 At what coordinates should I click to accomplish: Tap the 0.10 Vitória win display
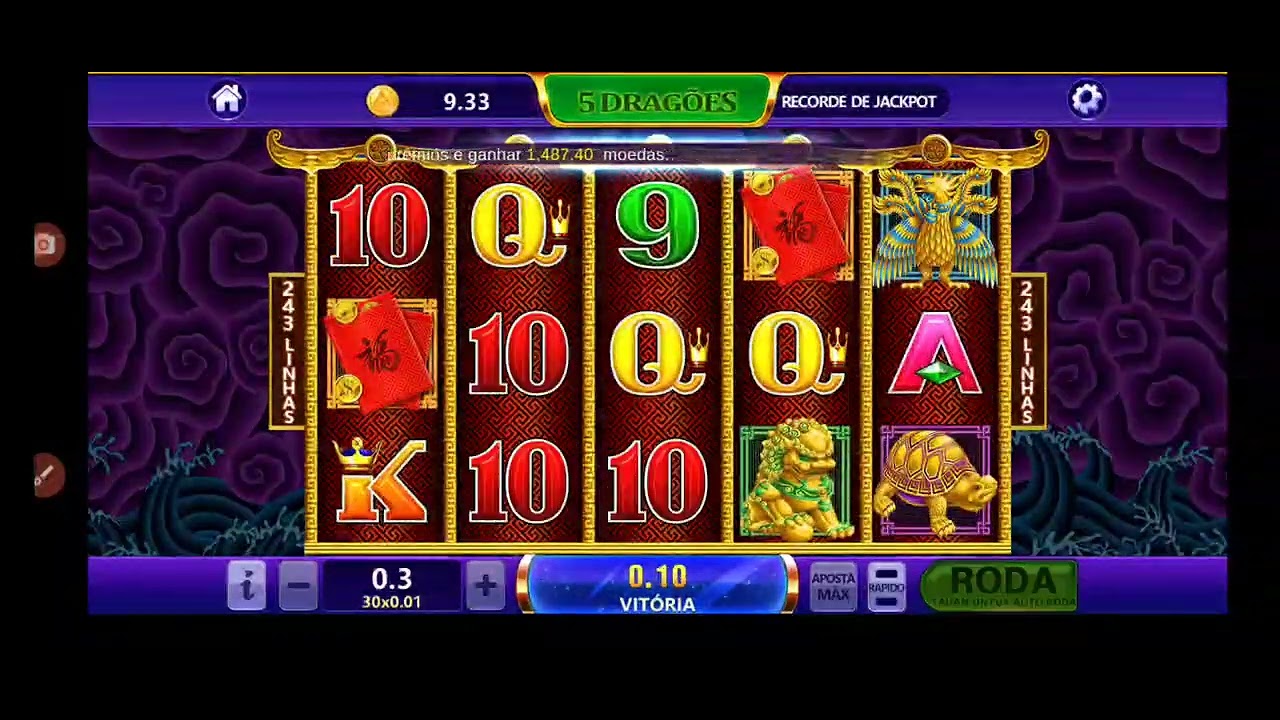pyautogui.click(x=657, y=587)
